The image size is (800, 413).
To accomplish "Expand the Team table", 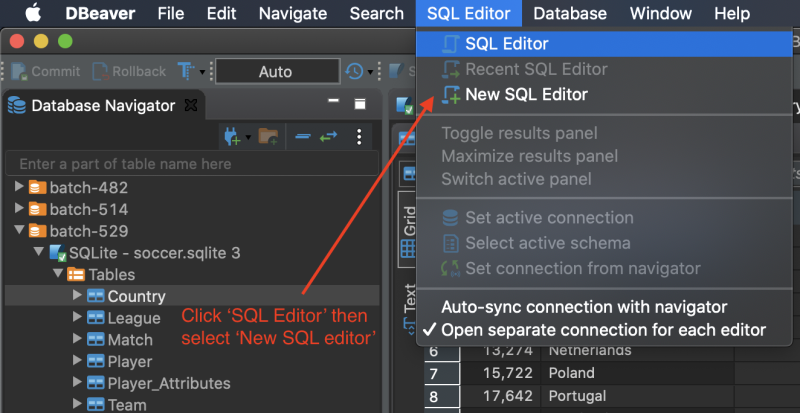I will point(77,405).
